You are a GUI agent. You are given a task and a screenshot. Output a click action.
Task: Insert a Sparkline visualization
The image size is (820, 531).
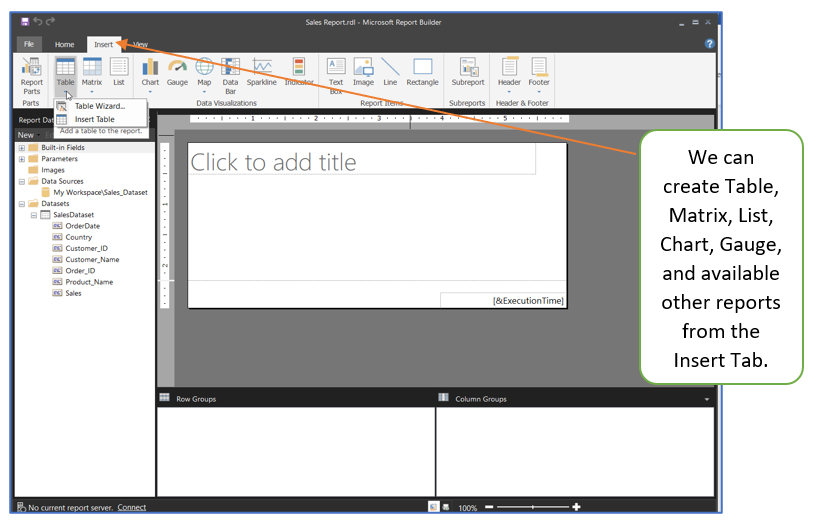click(262, 71)
